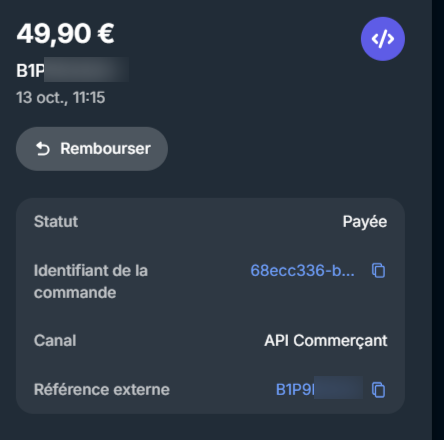The height and width of the screenshot is (440, 444).
Task: Click the blurred part of the transaction title
Action: (87, 69)
